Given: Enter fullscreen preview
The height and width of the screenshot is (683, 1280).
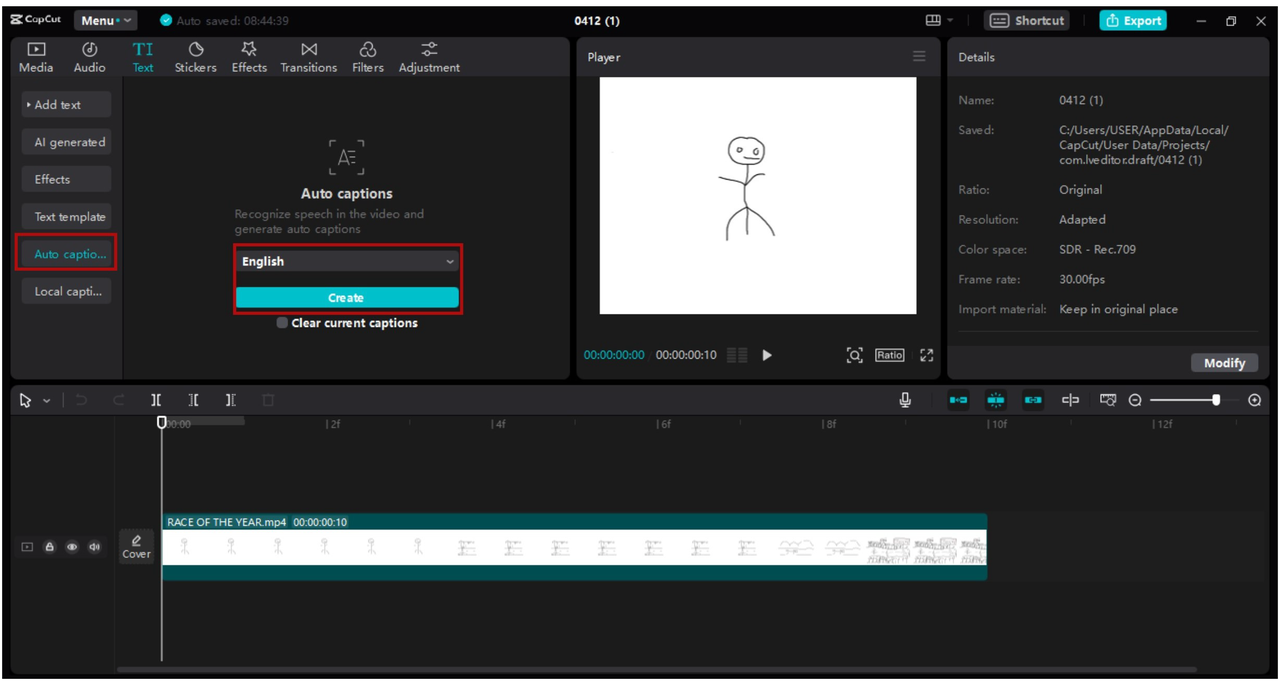Looking at the screenshot, I should 927,355.
